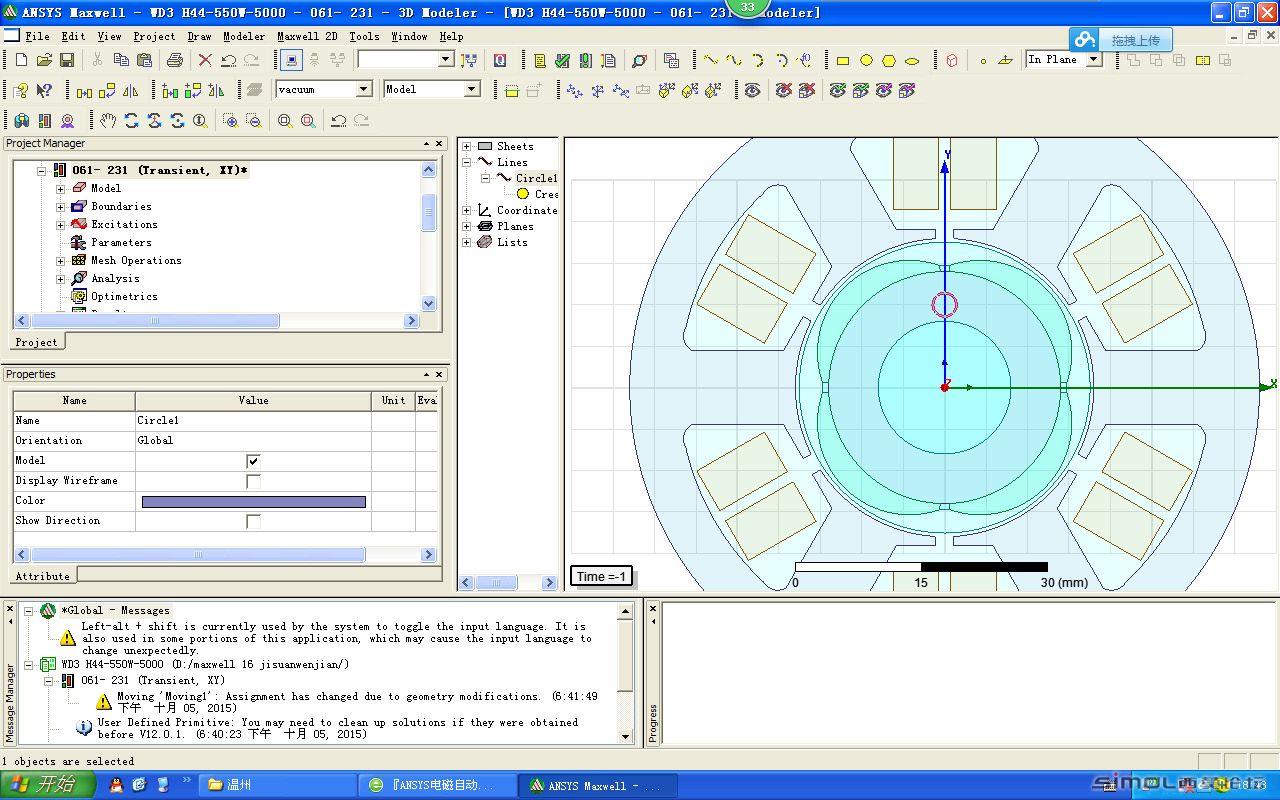Open the What's This help pointer

[x=44, y=90]
